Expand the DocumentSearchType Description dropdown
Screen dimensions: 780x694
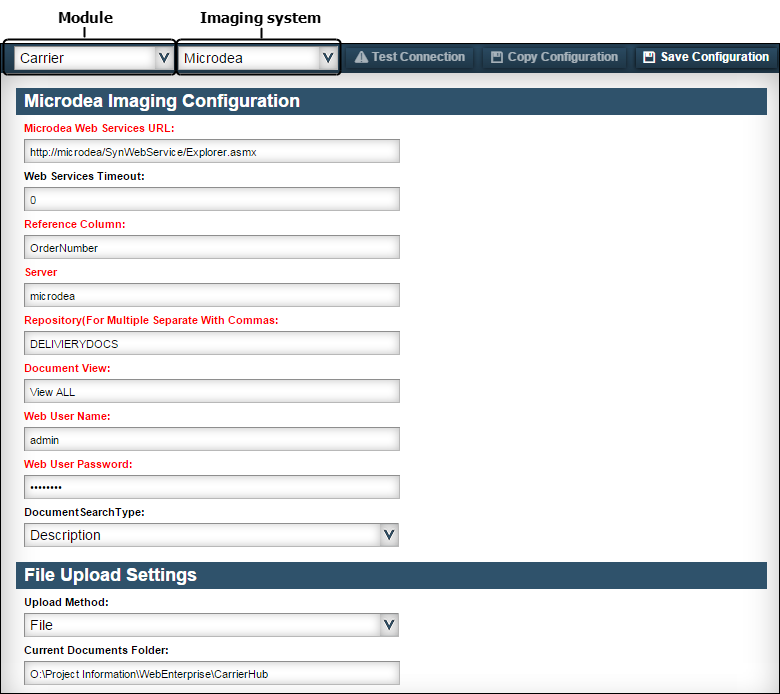pos(211,535)
